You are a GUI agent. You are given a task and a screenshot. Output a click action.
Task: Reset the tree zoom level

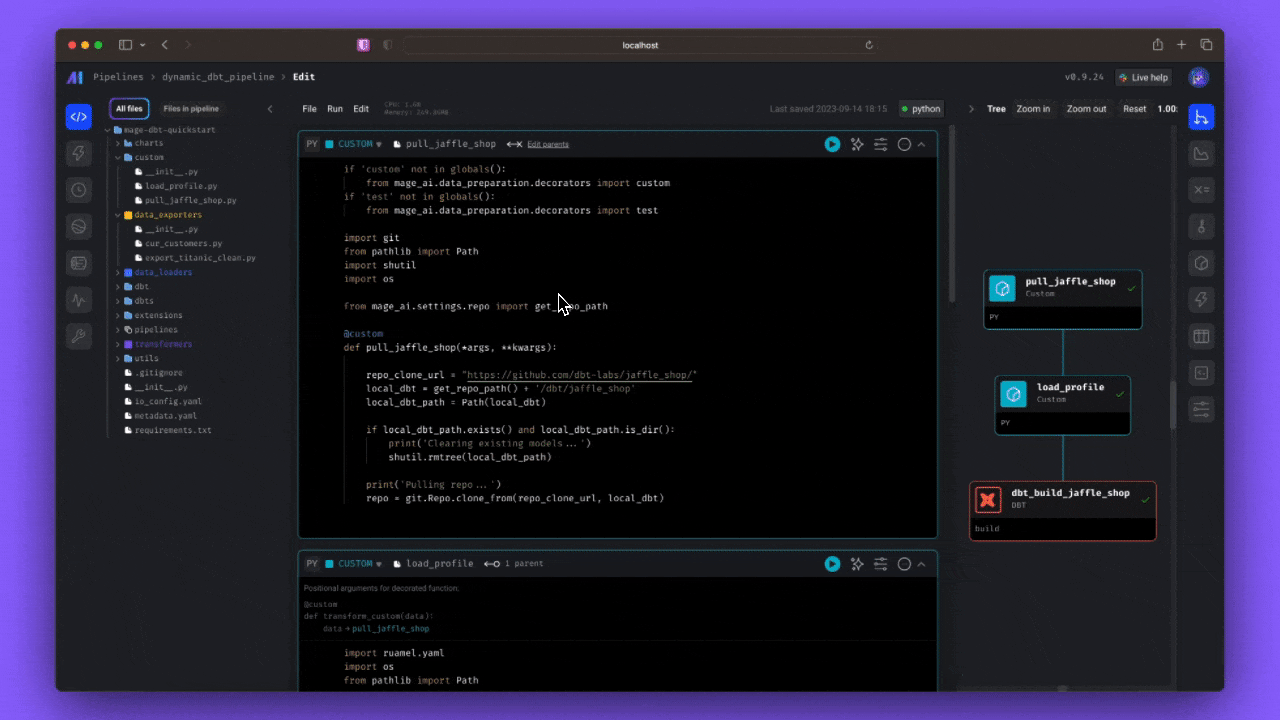click(x=1134, y=109)
